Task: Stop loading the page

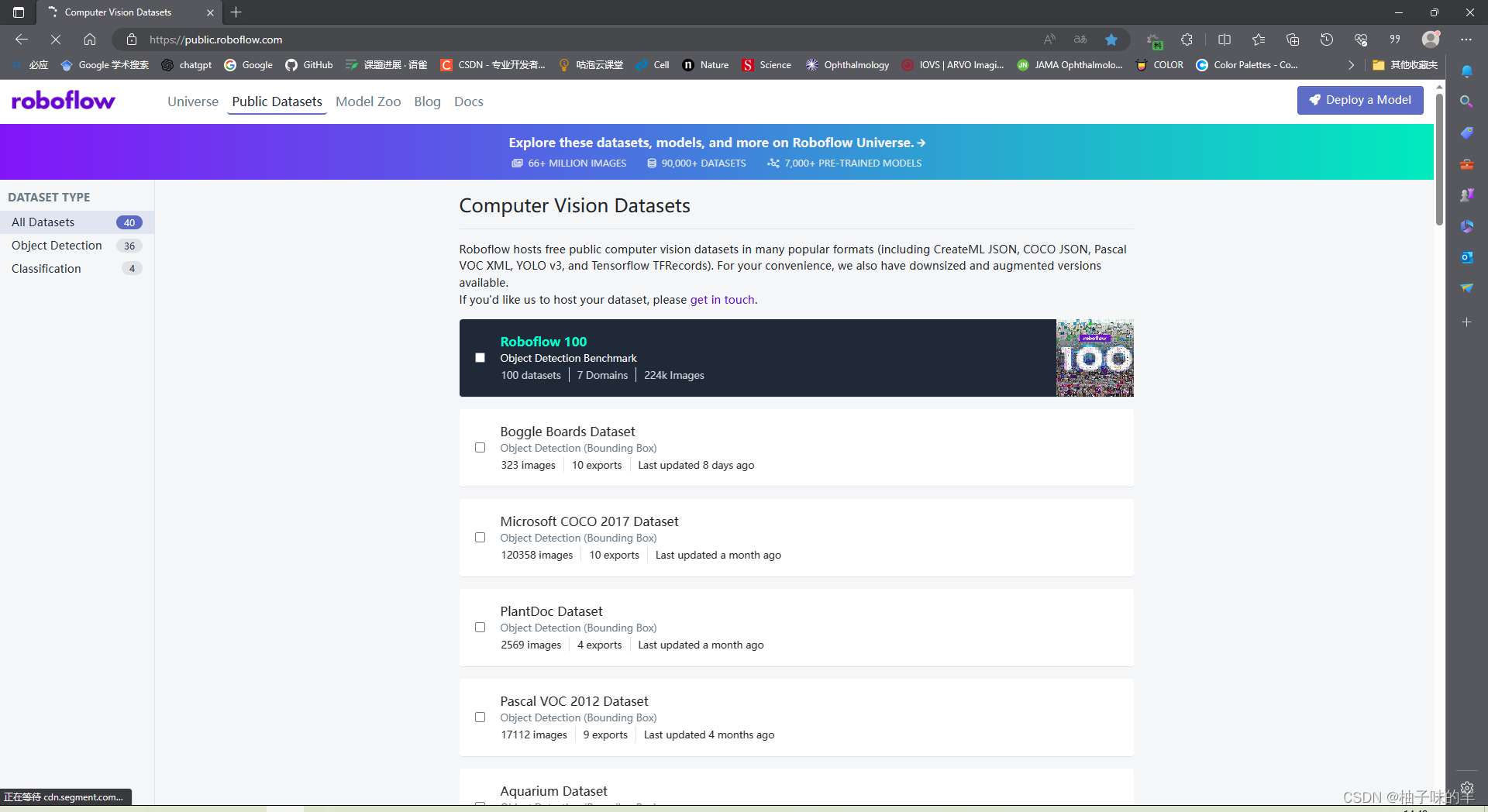Action: tap(56, 40)
